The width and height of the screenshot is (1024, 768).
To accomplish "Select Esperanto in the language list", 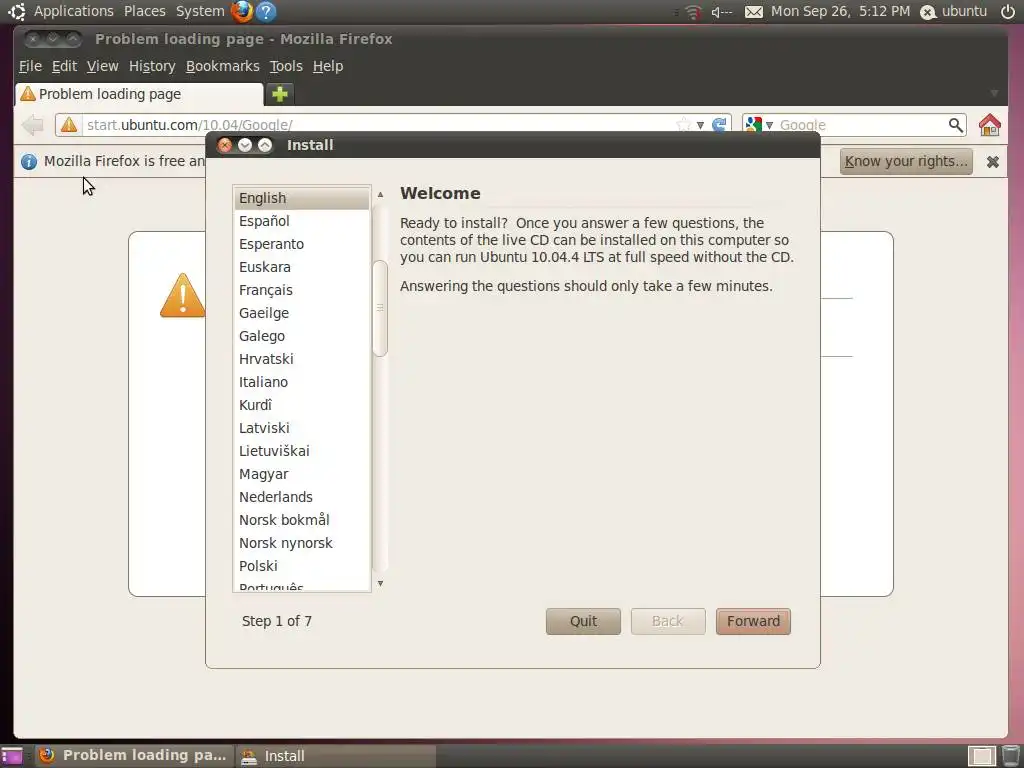I will [x=302, y=244].
